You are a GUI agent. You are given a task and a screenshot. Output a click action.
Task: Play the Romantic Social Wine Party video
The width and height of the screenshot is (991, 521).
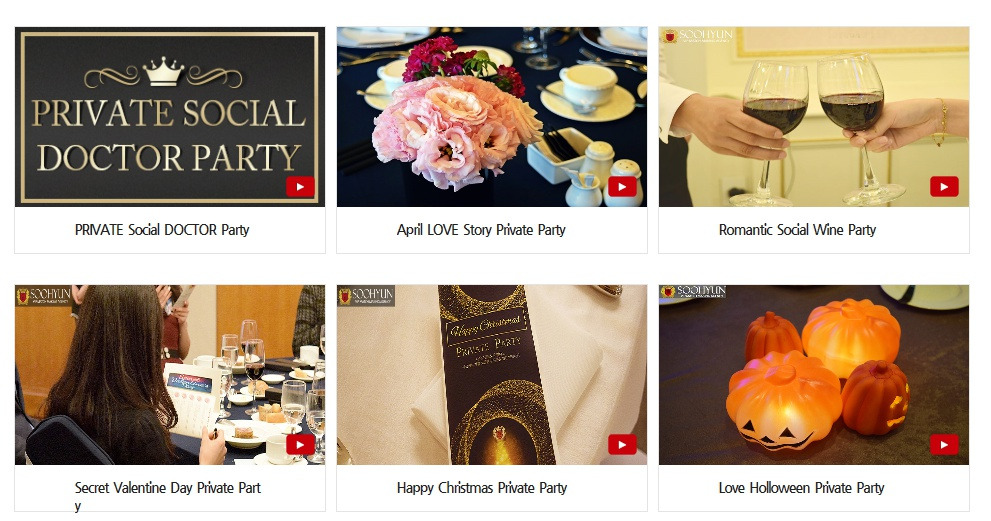[944, 187]
